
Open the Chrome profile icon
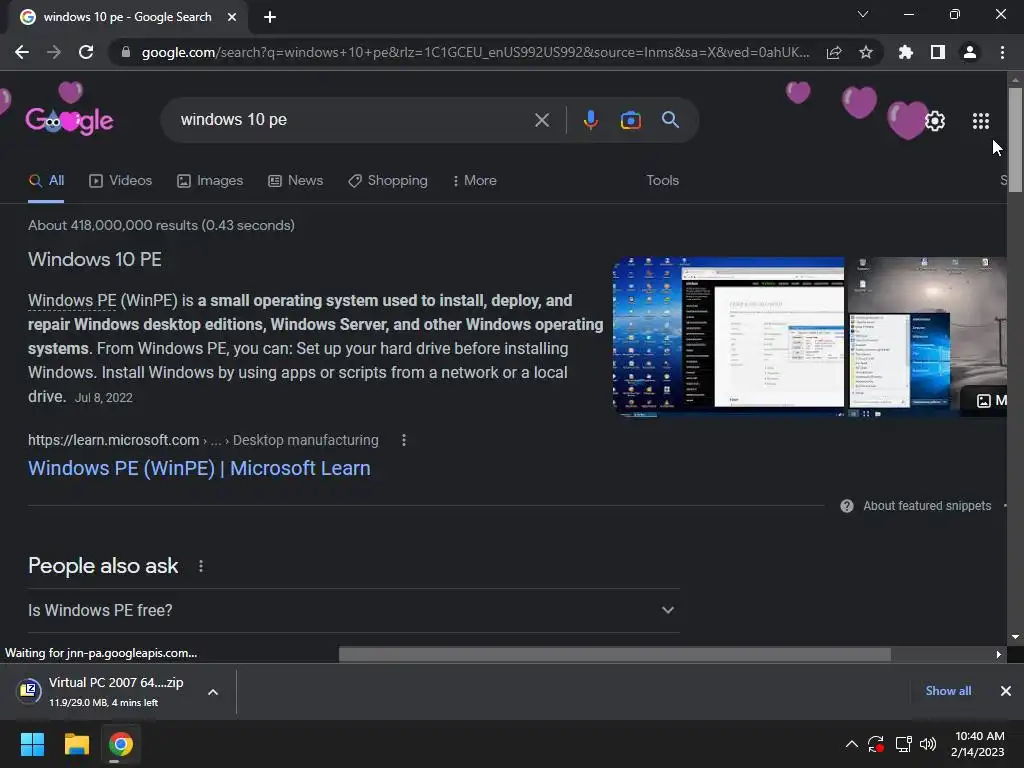coord(970,52)
